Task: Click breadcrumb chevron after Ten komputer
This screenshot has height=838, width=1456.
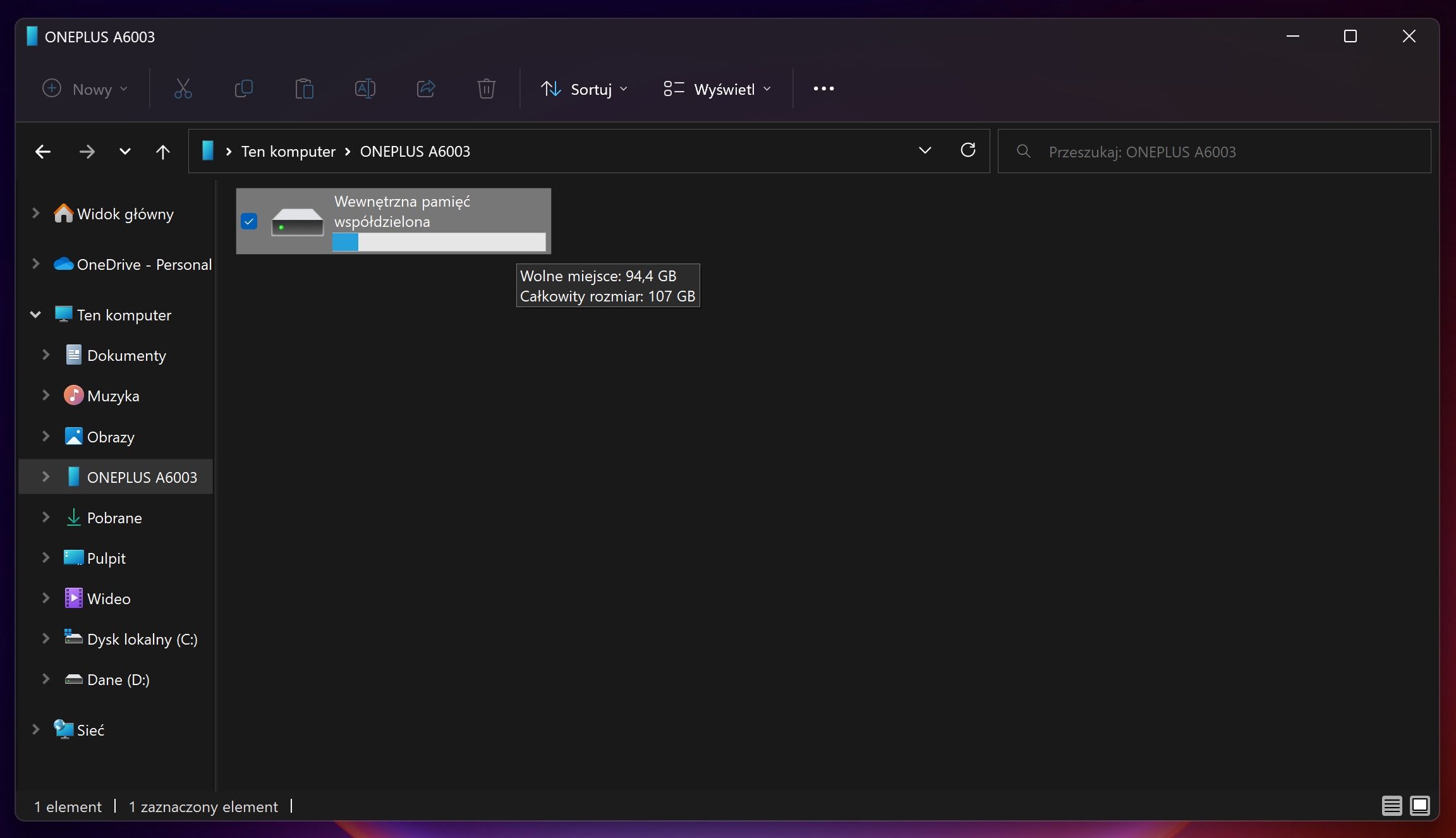Action: coord(348,152)
